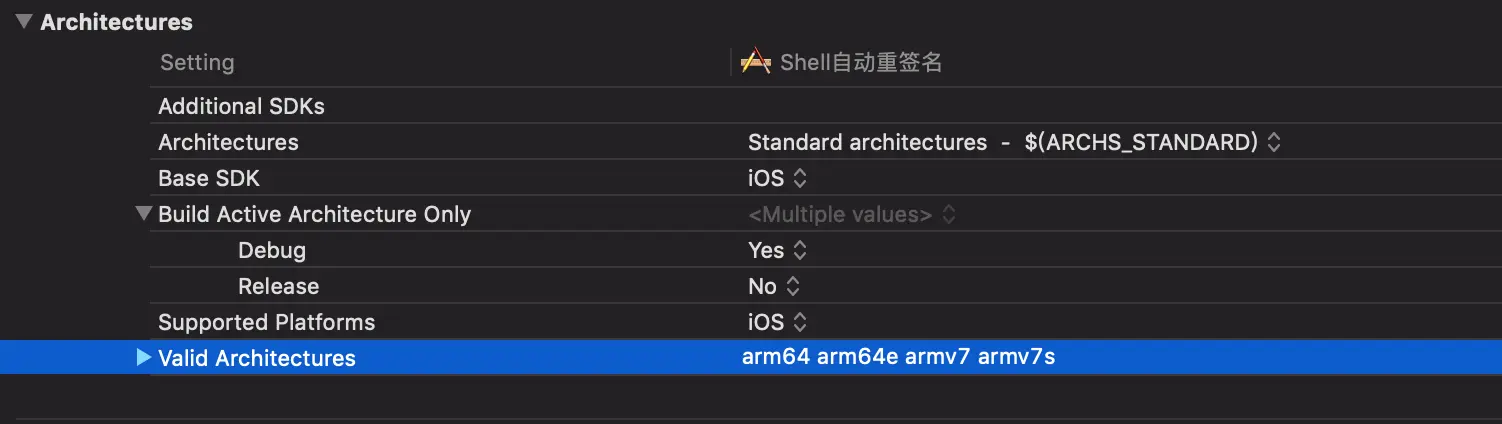
Task: Click the Shell自动重签名 column header text
Action: coord(861,62)
